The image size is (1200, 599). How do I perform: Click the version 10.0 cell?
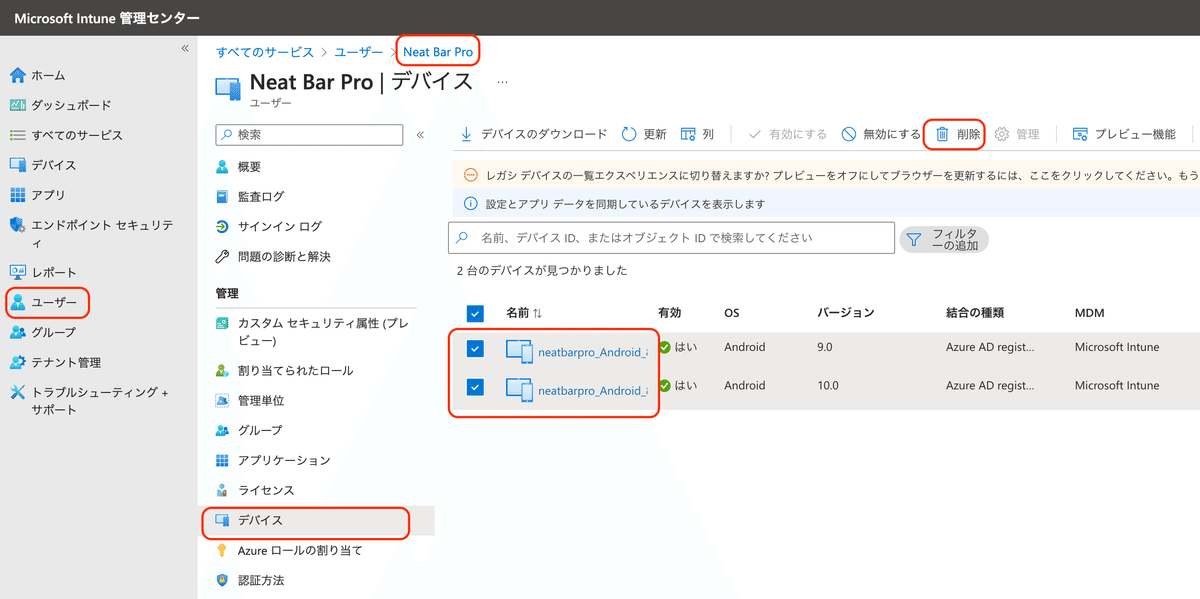click(830, 385)
